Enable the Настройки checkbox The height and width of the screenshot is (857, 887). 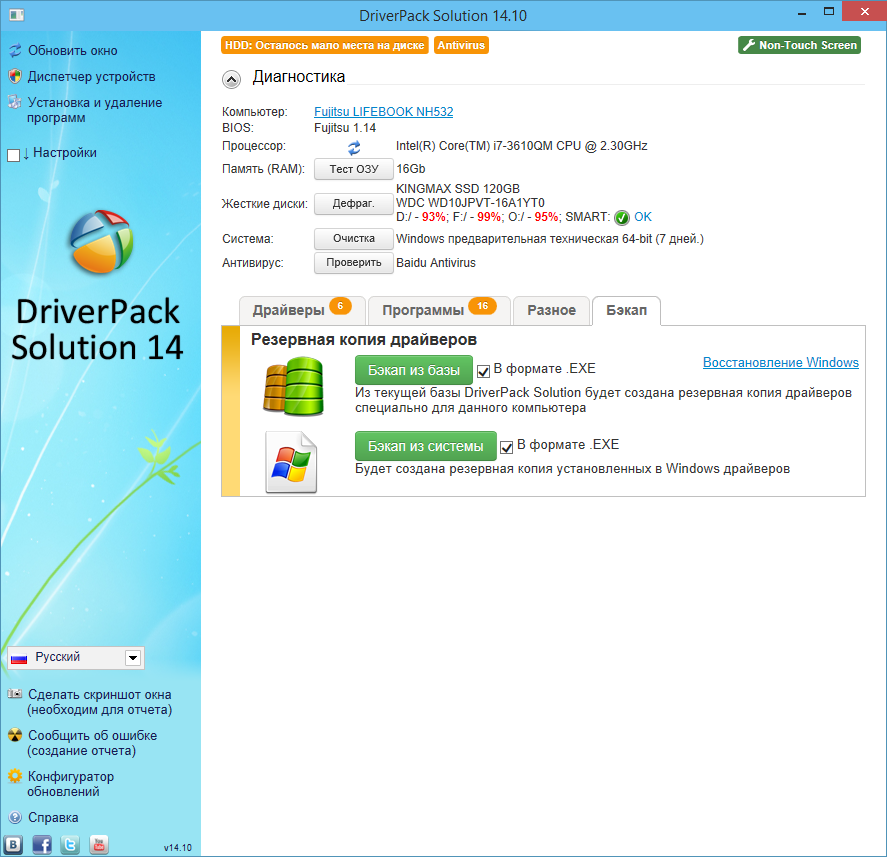coord(12,153)
